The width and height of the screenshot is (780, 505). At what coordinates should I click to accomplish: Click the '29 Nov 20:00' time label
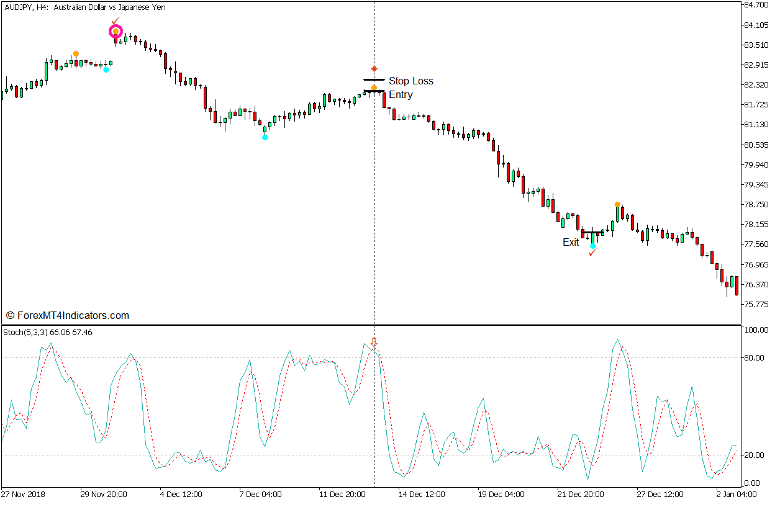pyautogui.click(x=103, y=494)
